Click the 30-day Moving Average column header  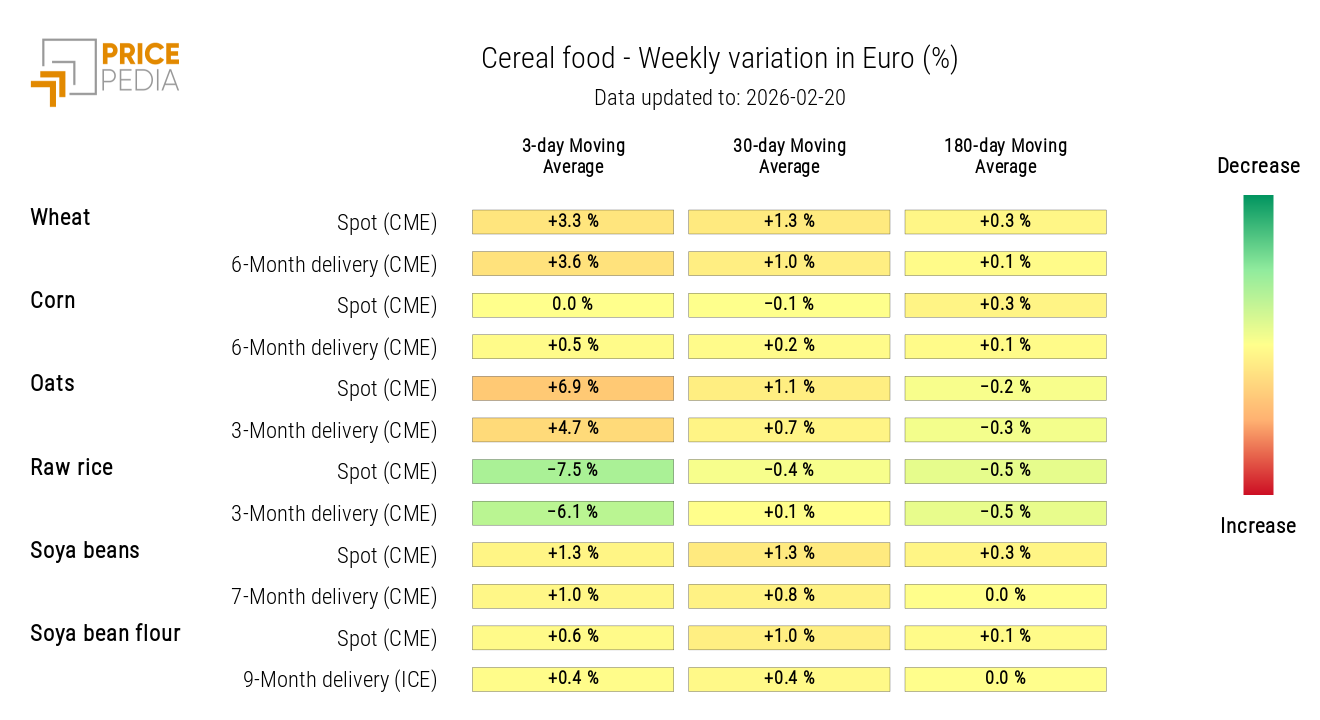[789, 156]
